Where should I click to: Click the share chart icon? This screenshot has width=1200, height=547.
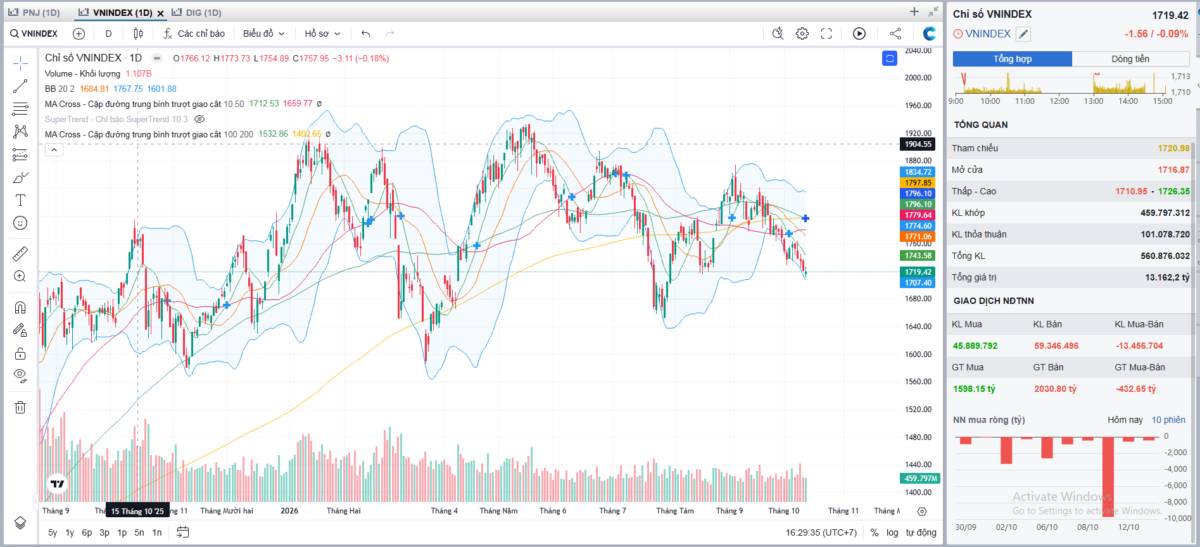pos(895,33)
